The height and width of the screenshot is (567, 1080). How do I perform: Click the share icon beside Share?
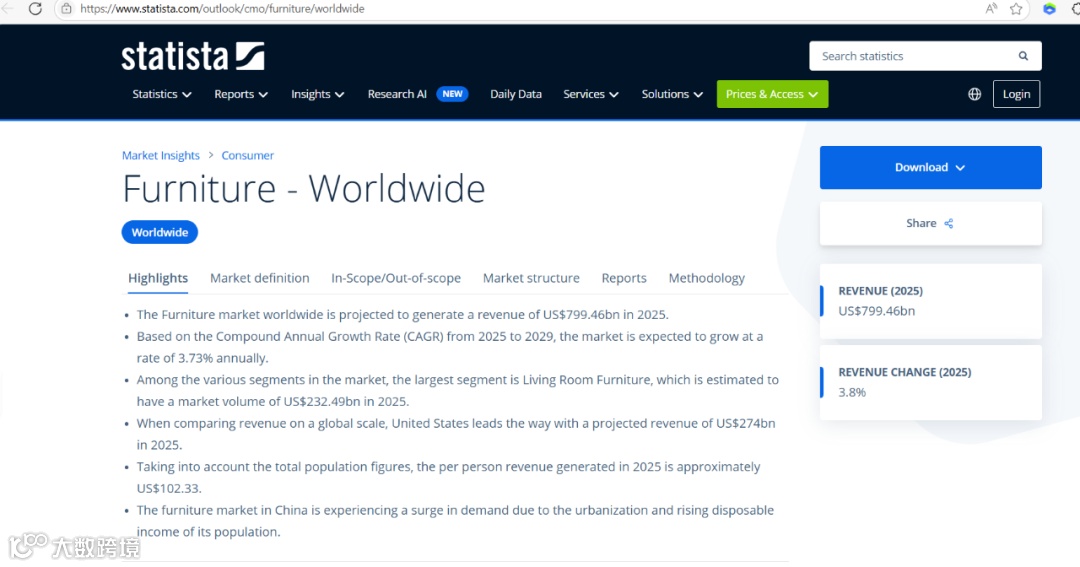coord(948,223)
